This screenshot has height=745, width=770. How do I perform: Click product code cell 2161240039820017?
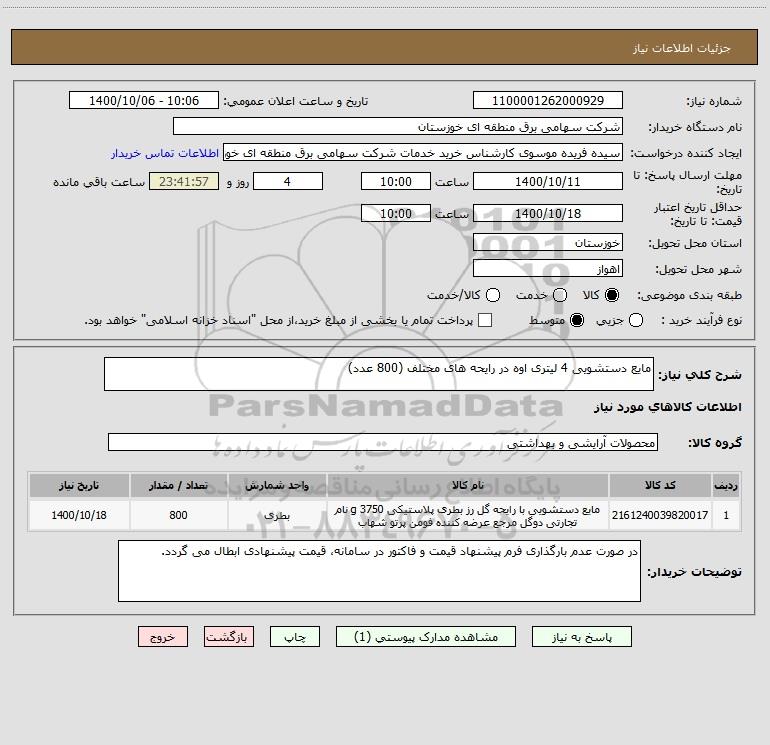coord(660,515)
